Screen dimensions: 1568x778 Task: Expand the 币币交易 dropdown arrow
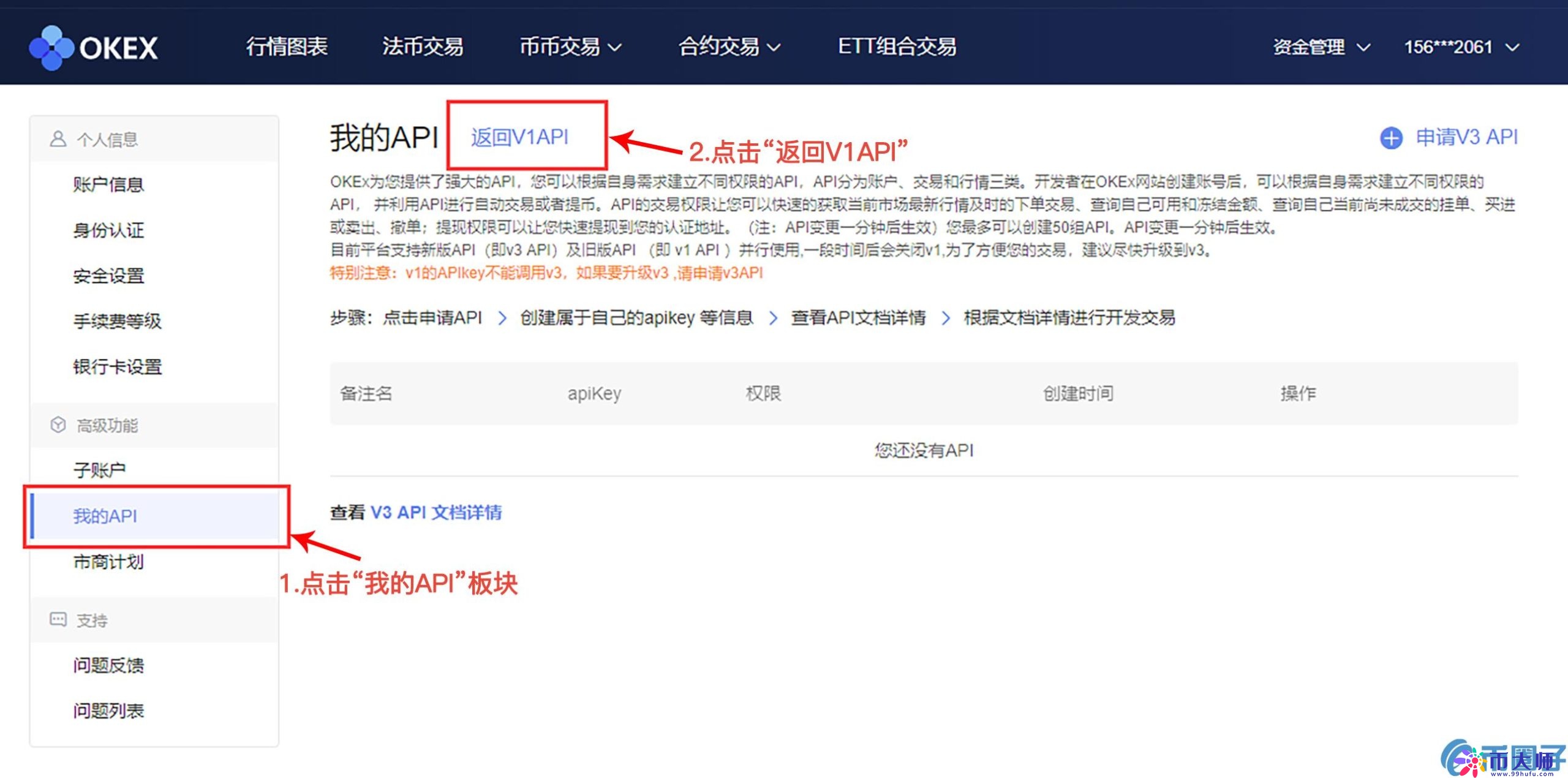click(x=614, y=48)
